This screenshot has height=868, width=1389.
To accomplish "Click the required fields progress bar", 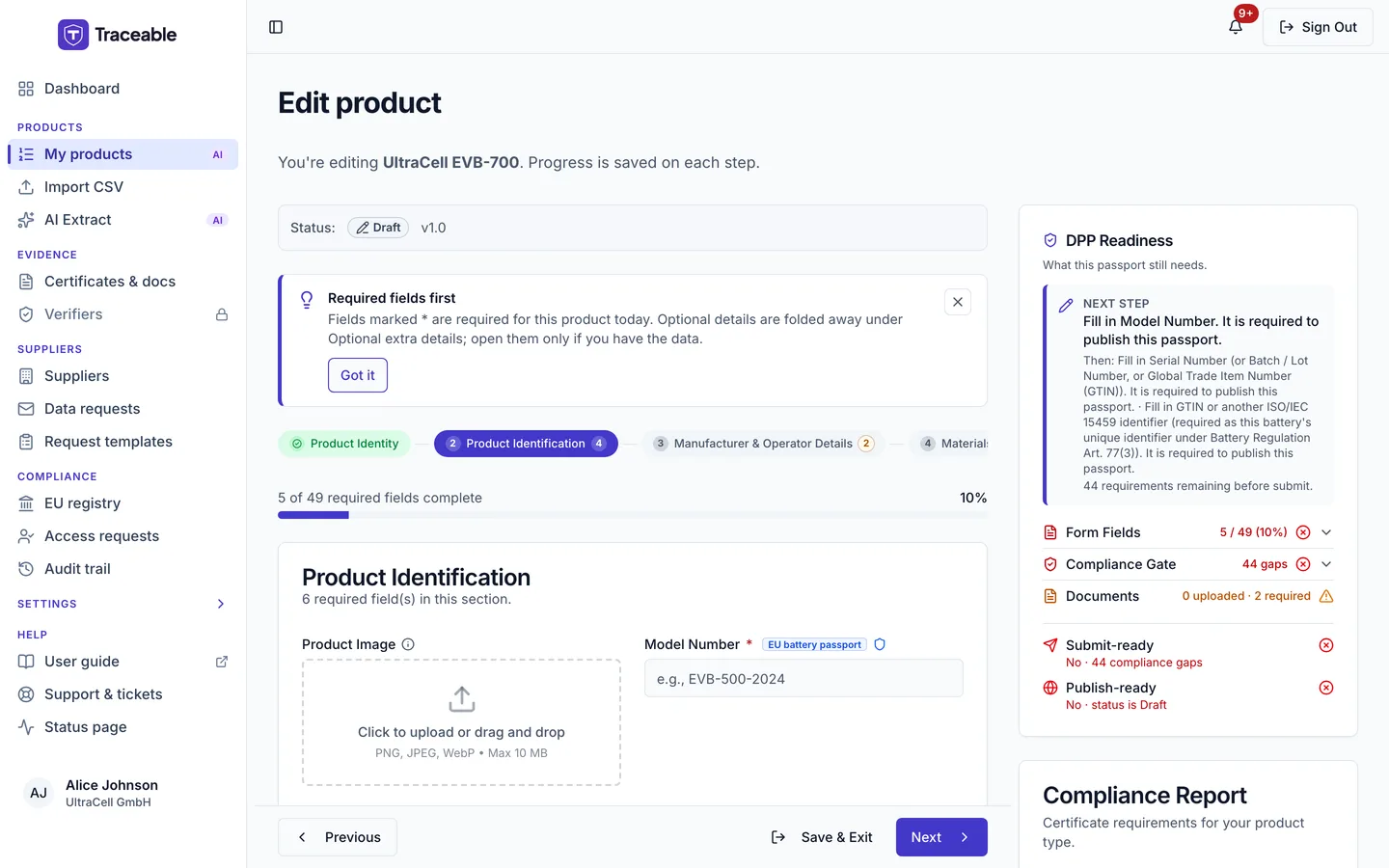I will (x=633, y=515).
